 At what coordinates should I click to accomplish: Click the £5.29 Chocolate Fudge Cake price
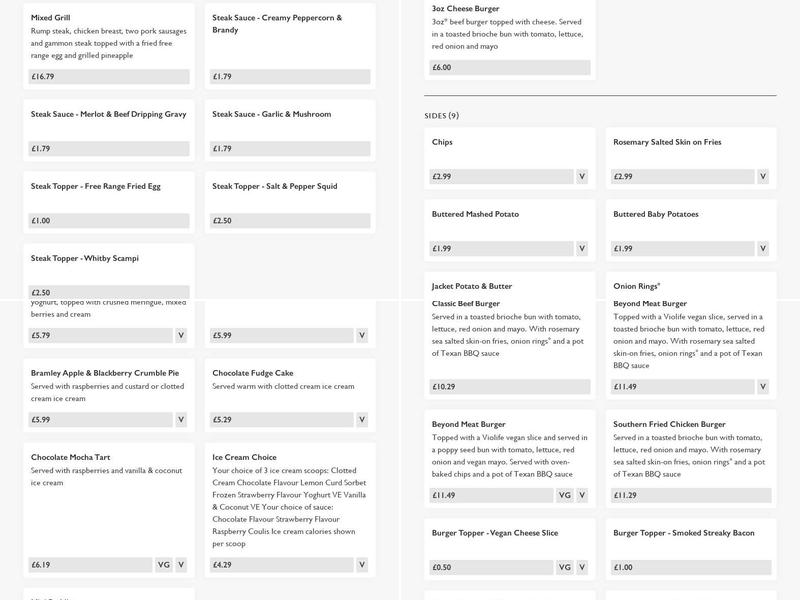pos(282,419)
